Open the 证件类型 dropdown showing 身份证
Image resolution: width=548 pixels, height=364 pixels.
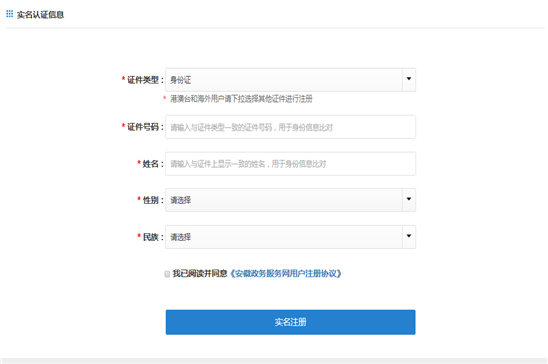click(290, 80)
